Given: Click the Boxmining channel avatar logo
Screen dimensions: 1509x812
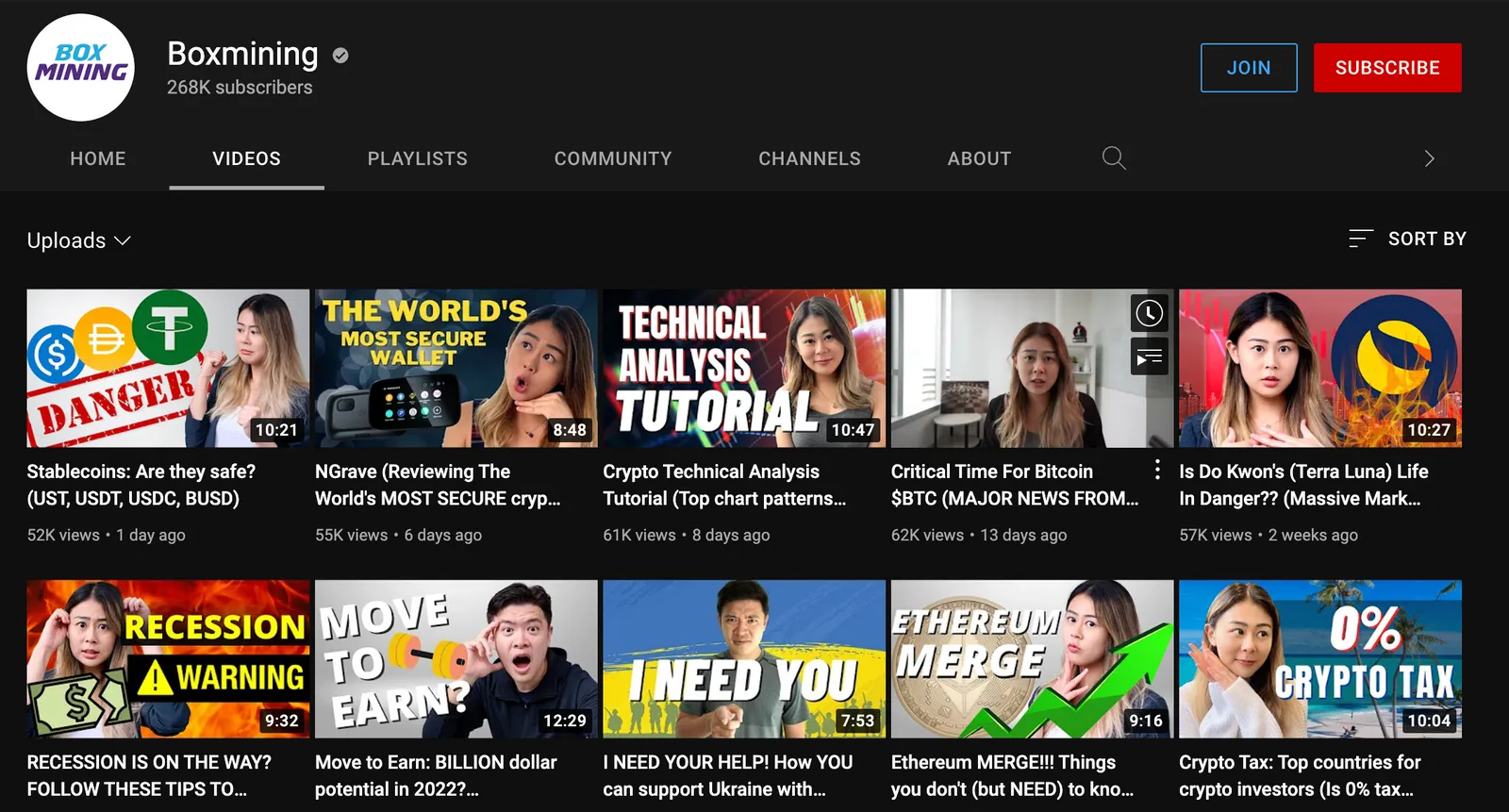Looking at the screenshot, I should (81, 67).
